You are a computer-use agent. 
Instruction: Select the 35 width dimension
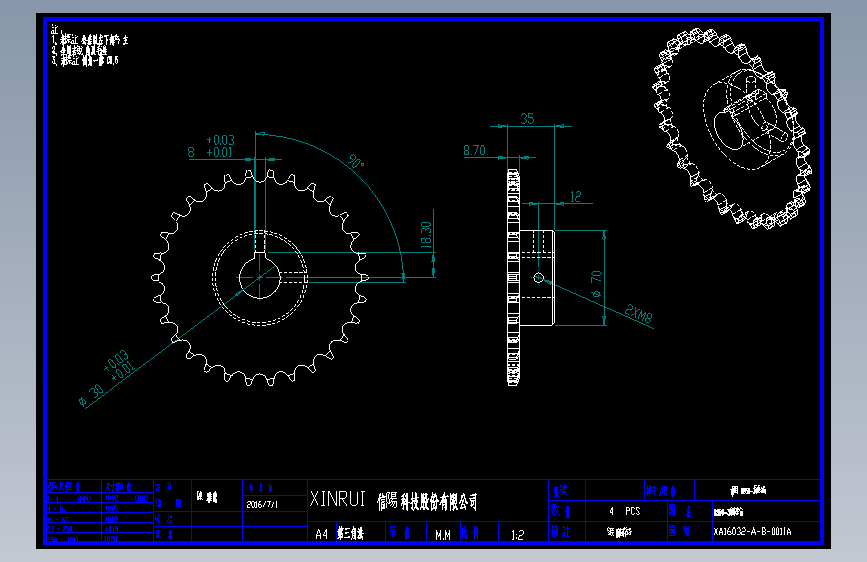[527, 118]
